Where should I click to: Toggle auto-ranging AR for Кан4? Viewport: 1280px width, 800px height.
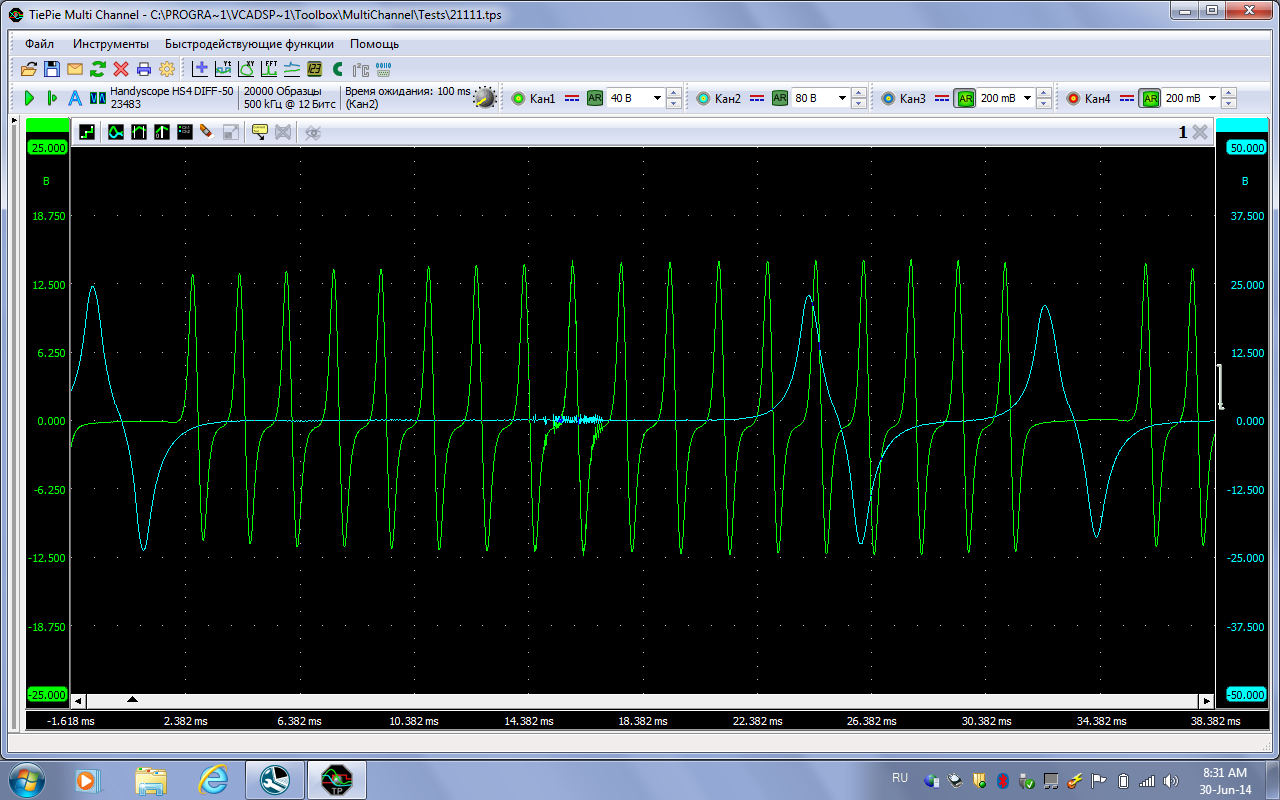[x=1150, y=98]
